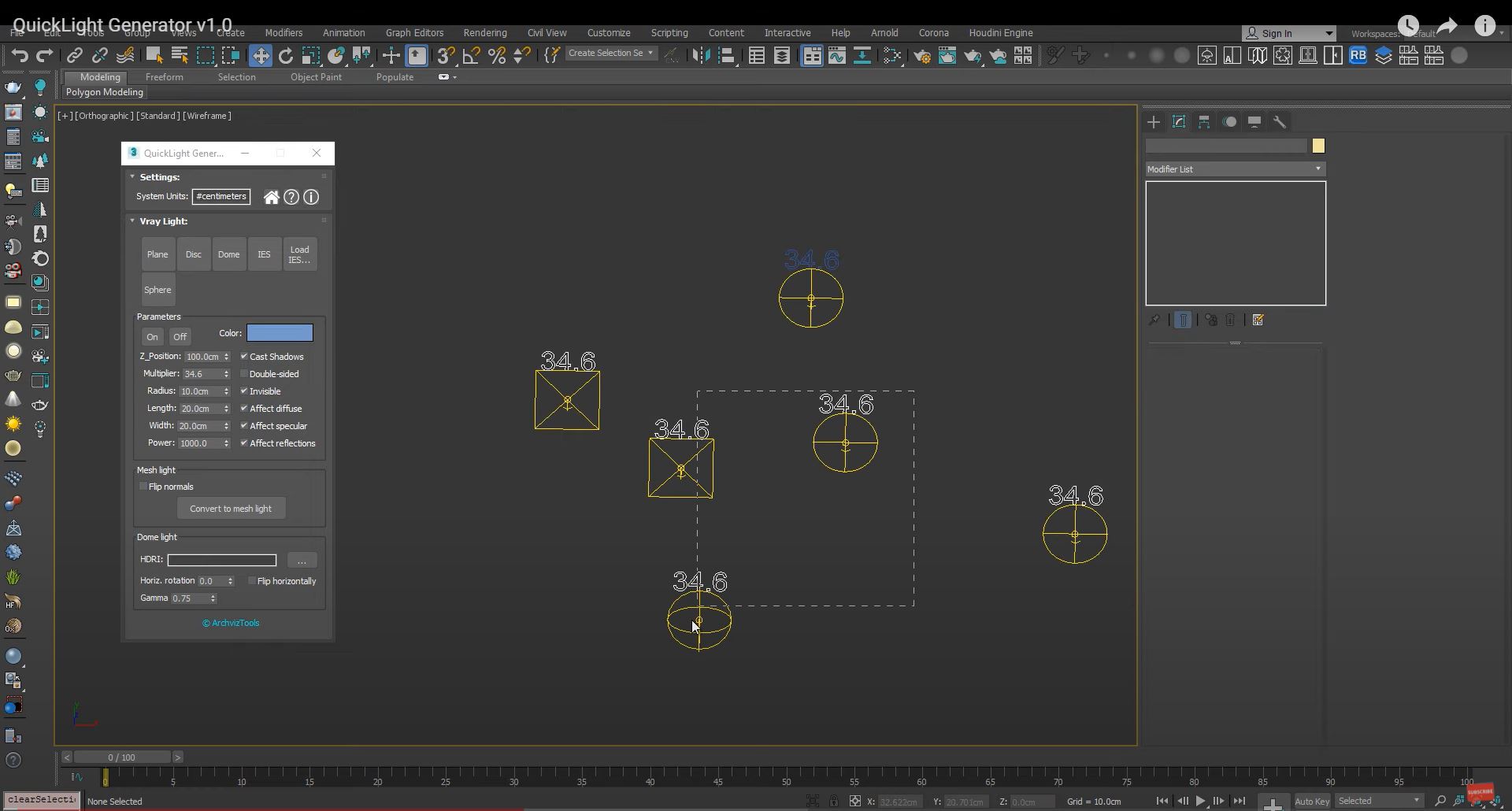Click the ArchvizTools link
This screenshot has height=811, width=1512.
click(x=231, y=623)
